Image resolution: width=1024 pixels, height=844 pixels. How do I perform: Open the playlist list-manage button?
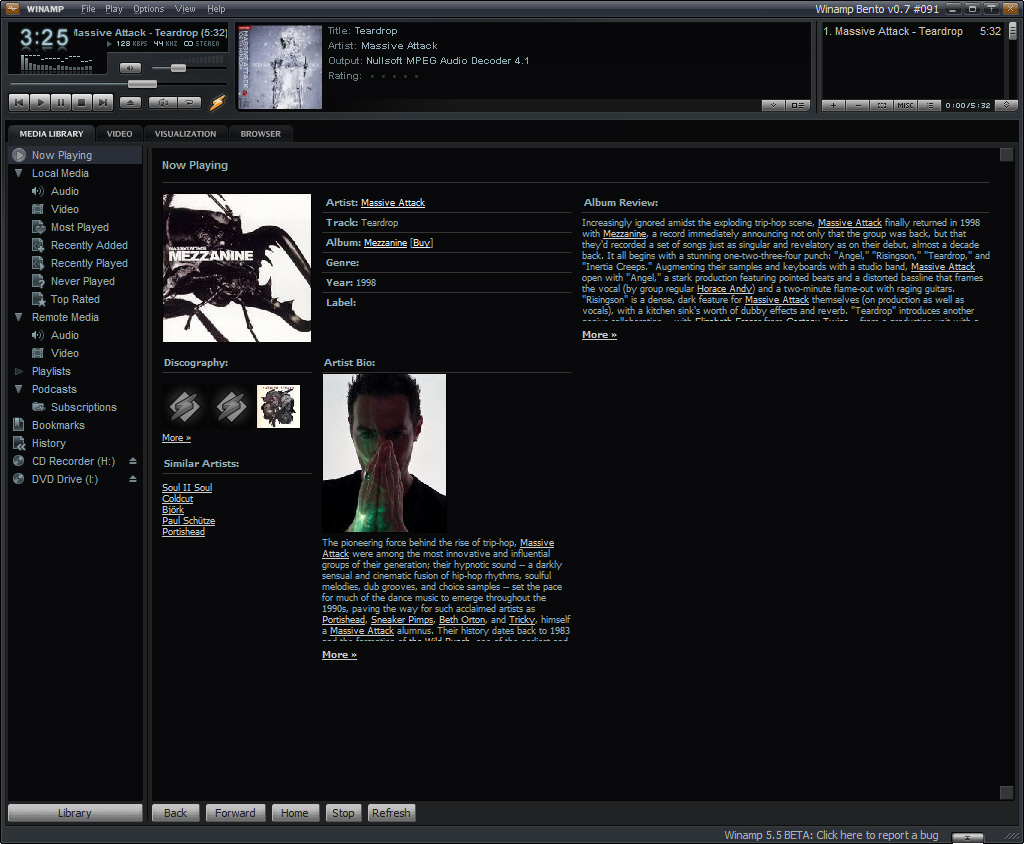pos(929,105)
